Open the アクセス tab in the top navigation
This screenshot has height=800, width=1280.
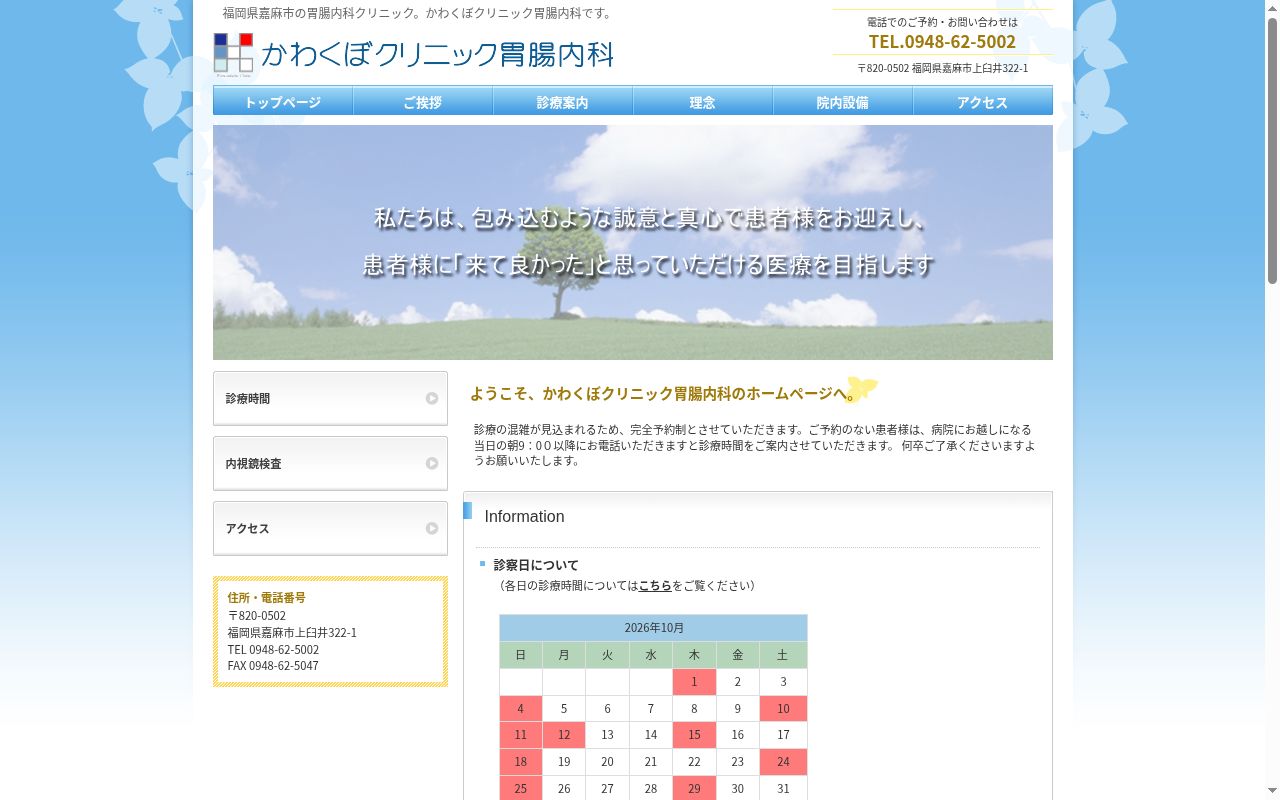pos(983,101)
